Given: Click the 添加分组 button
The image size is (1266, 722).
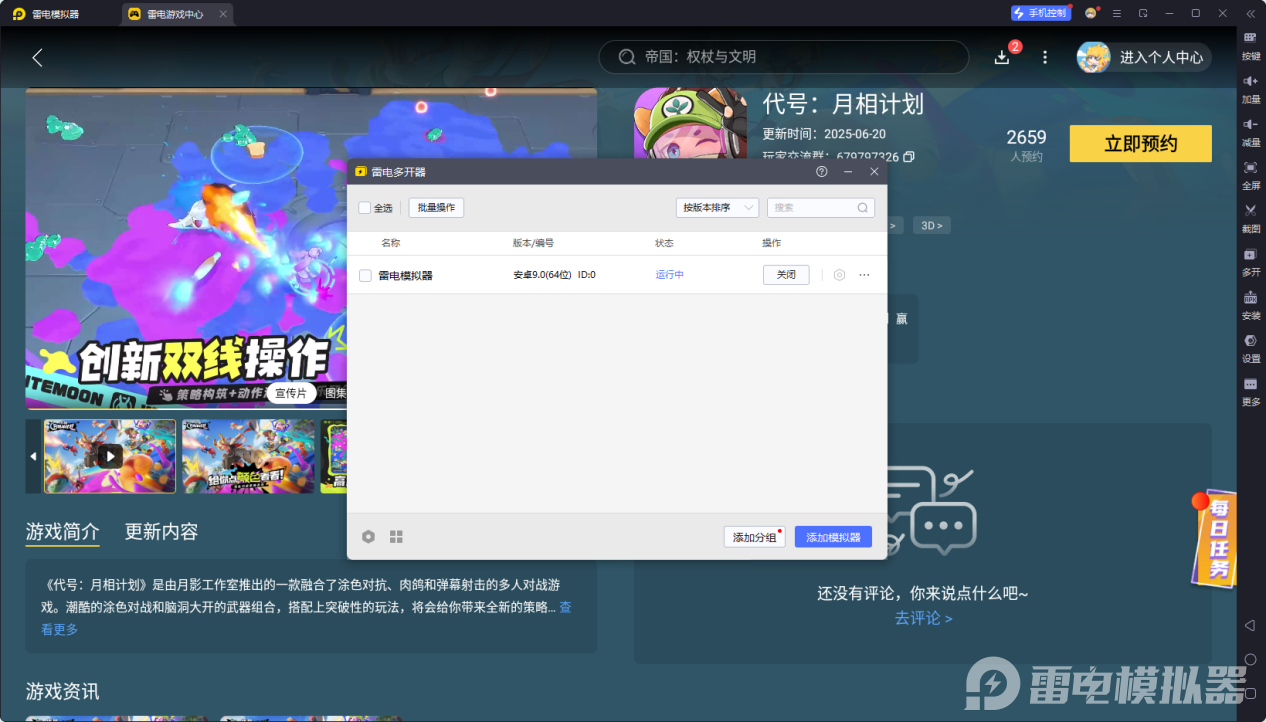Looking at the screenshot, I should coord(755,537).
